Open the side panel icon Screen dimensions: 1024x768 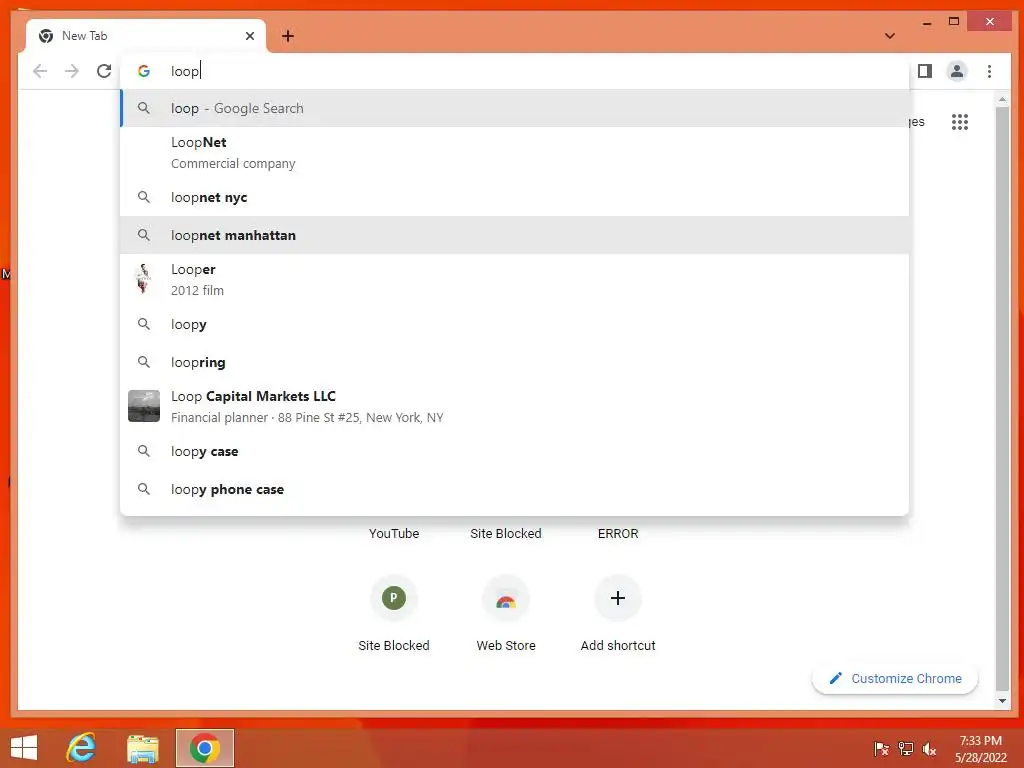point(925,71)
